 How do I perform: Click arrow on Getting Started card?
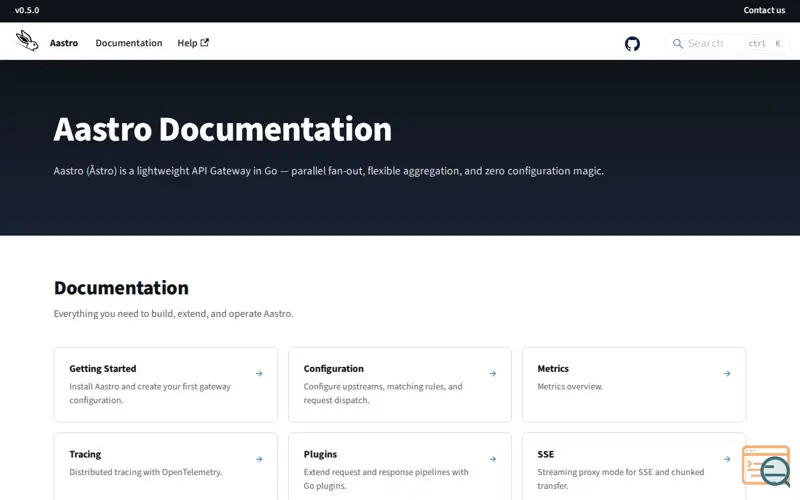click(259, 373)
